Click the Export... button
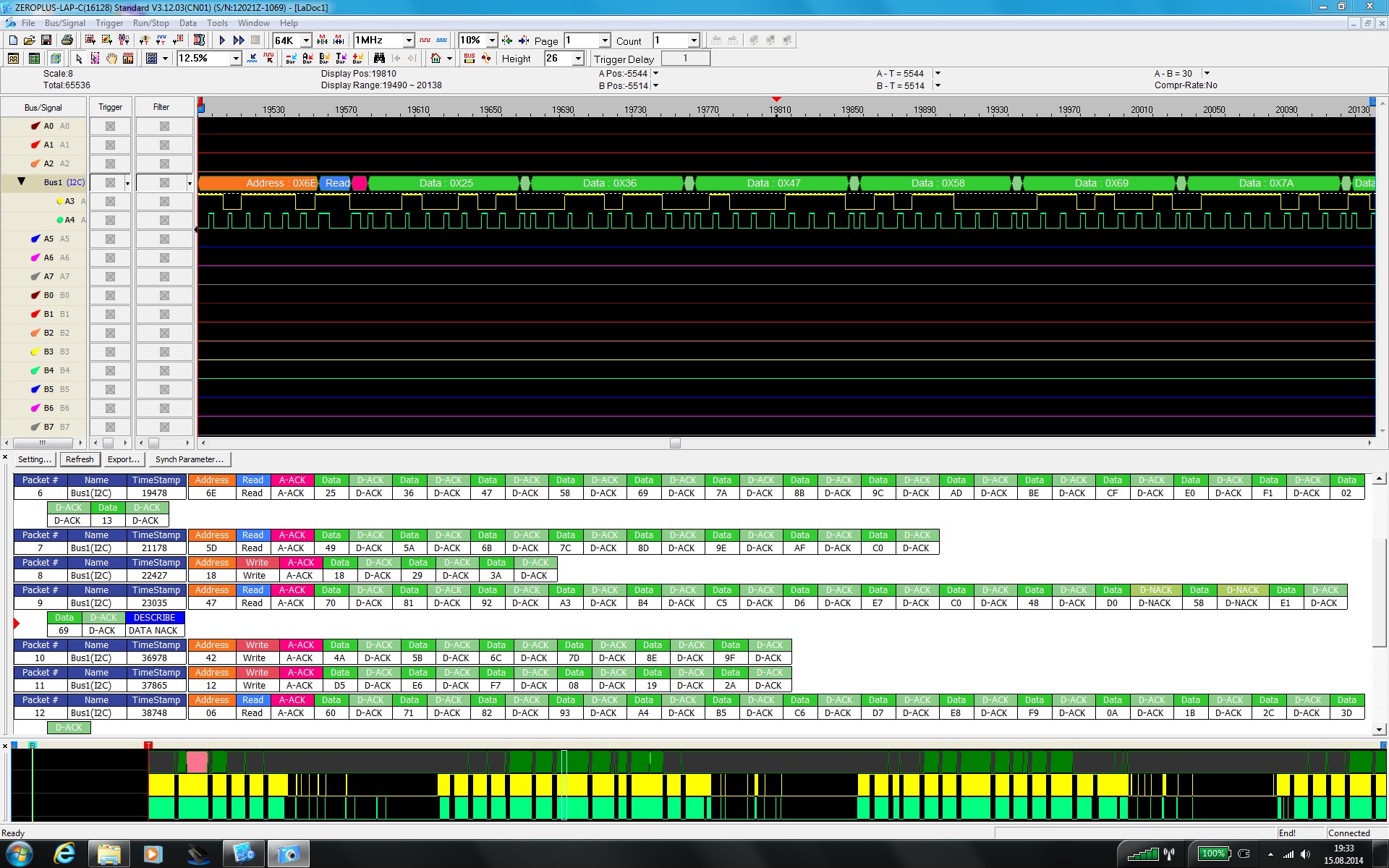The image size is (1389, 868). pos(123,459)
